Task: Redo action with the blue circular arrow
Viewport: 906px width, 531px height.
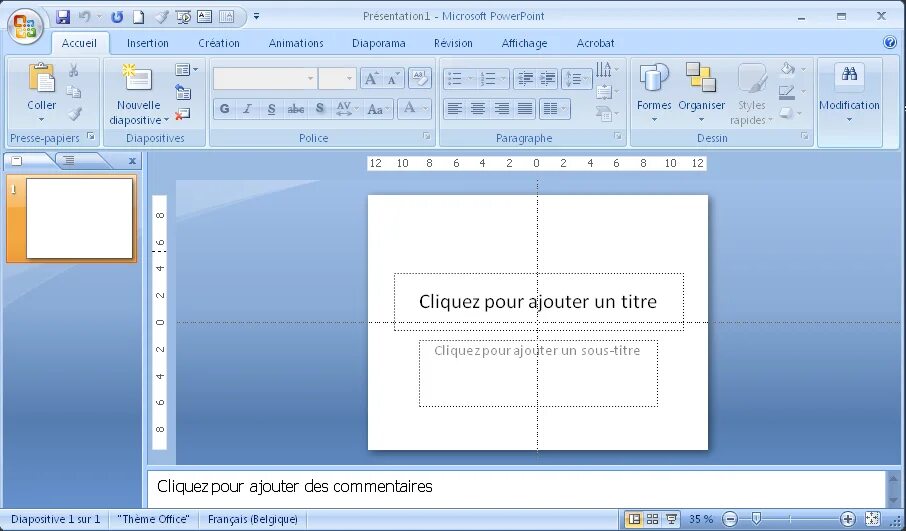Action: click(117, 17)
